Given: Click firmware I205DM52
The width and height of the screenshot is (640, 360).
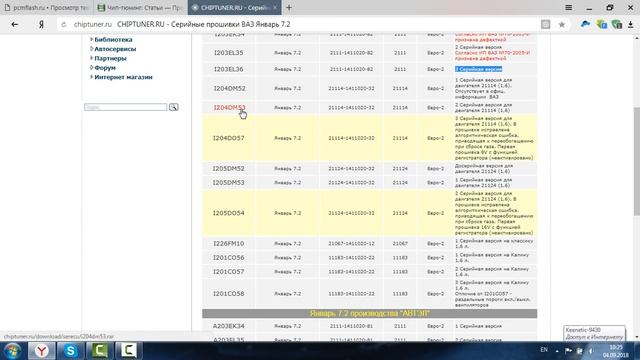Looking at the screenshot, I should [x=229, y=169].
